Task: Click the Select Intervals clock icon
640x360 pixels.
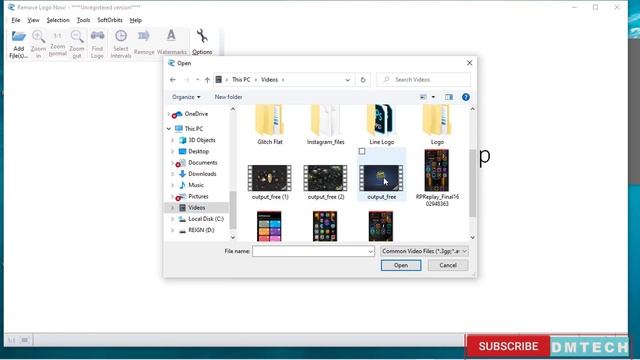Action: [121, 44]
